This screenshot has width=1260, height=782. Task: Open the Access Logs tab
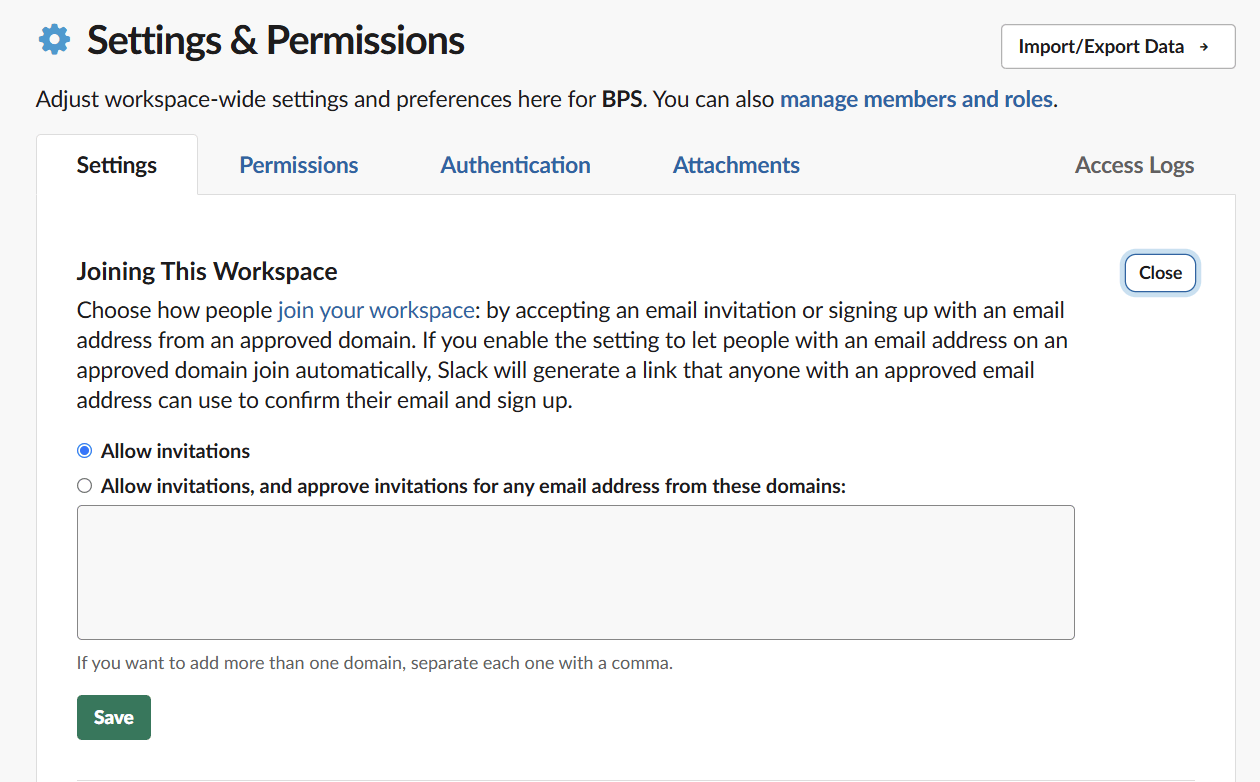pos(1134,165)
